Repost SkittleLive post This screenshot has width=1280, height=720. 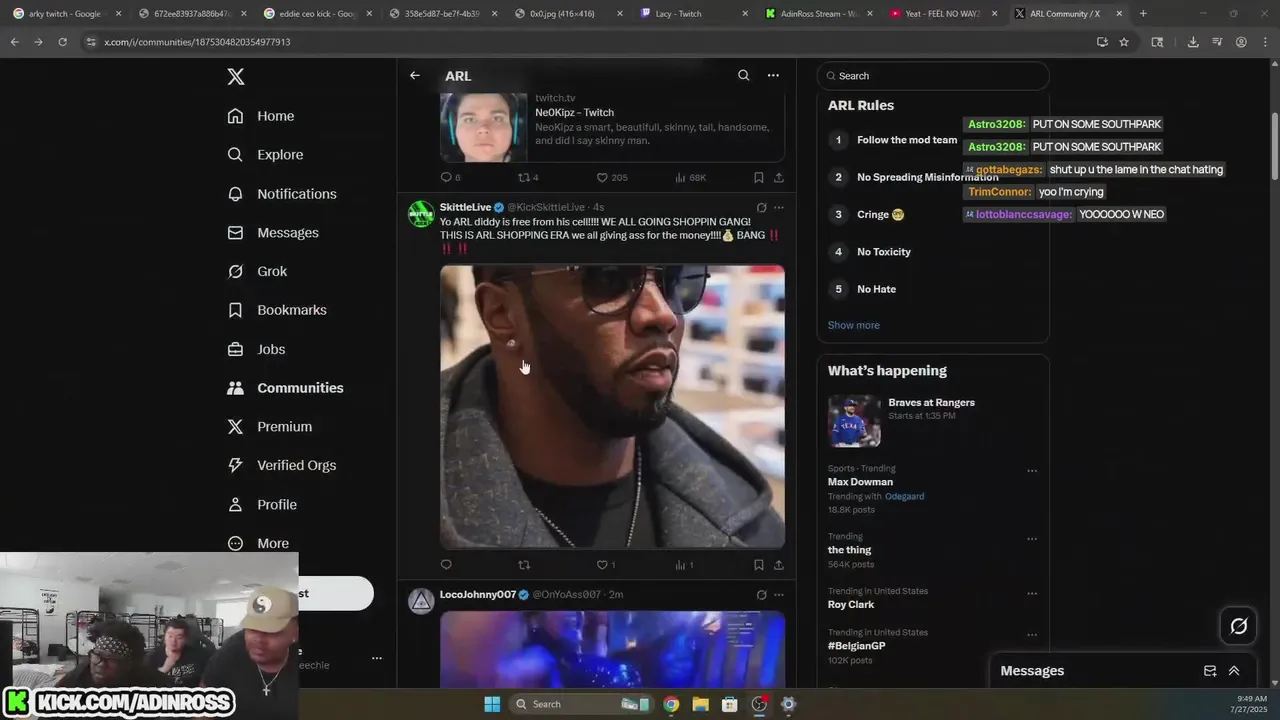[x=524, y=565]
